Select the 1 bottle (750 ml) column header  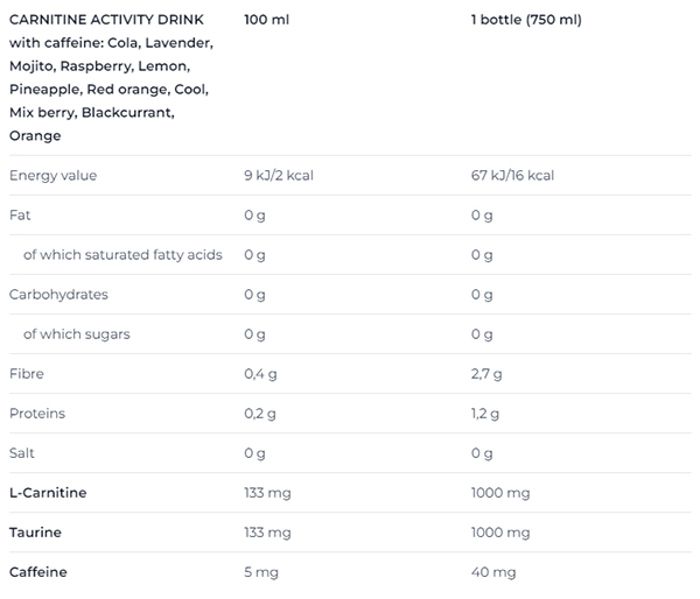(526, 20)
